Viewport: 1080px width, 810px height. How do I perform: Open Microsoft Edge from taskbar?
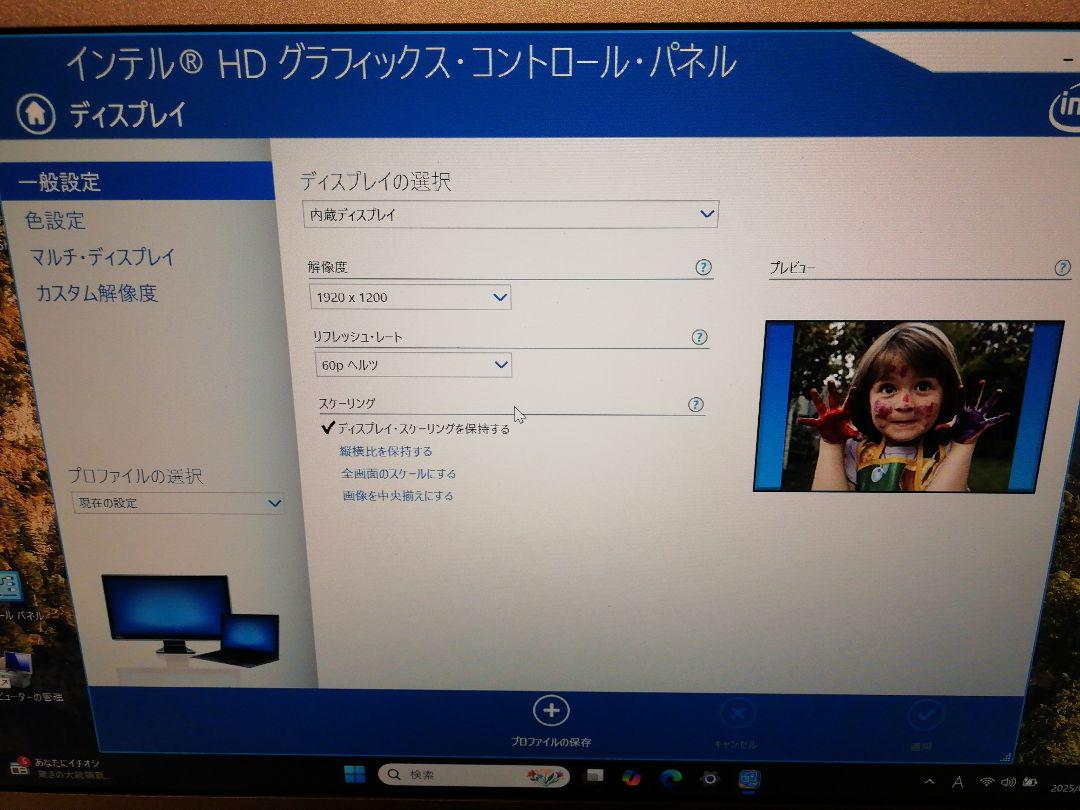coord(670,778)
